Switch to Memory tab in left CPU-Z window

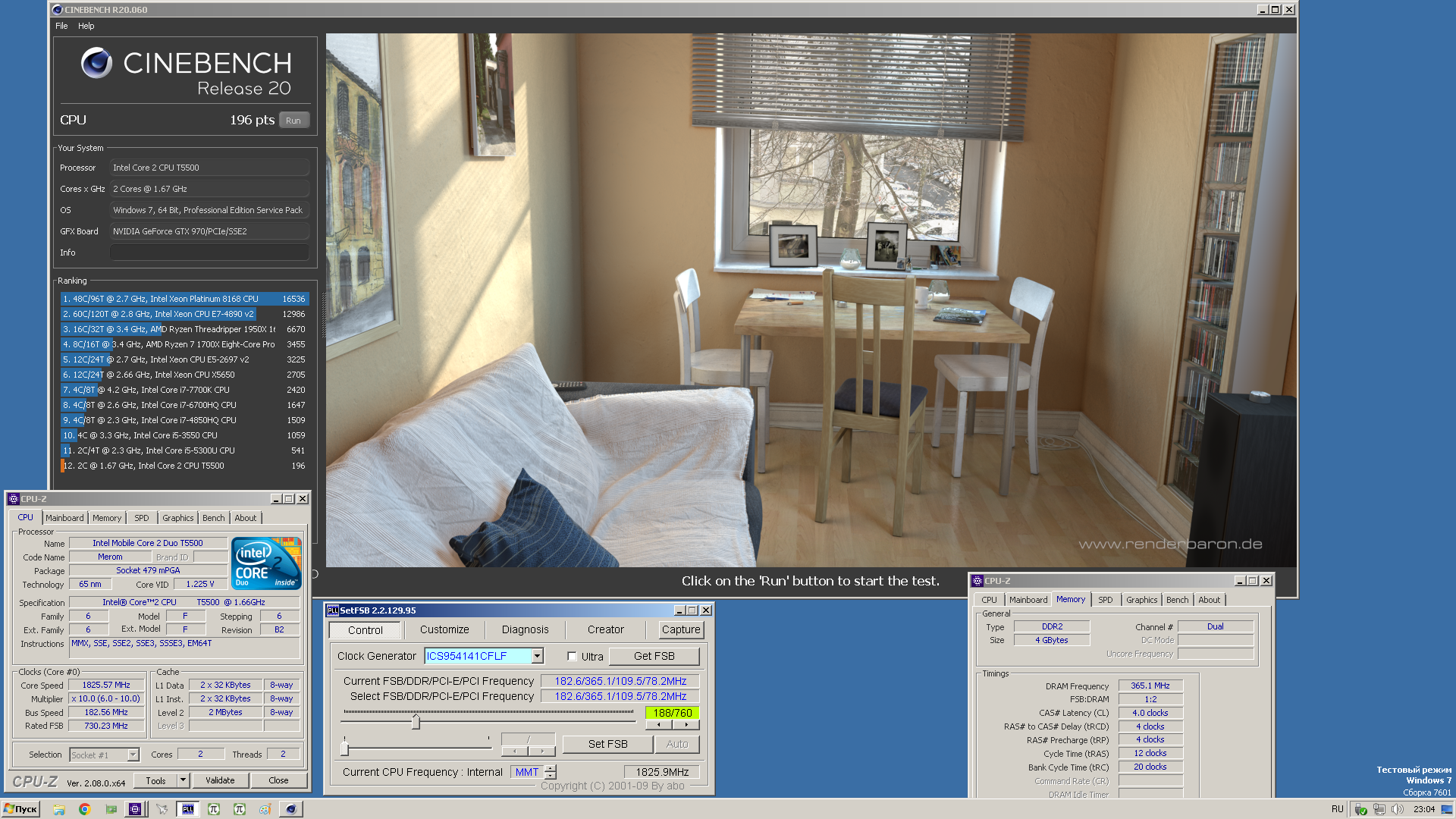tap(107, 518)
